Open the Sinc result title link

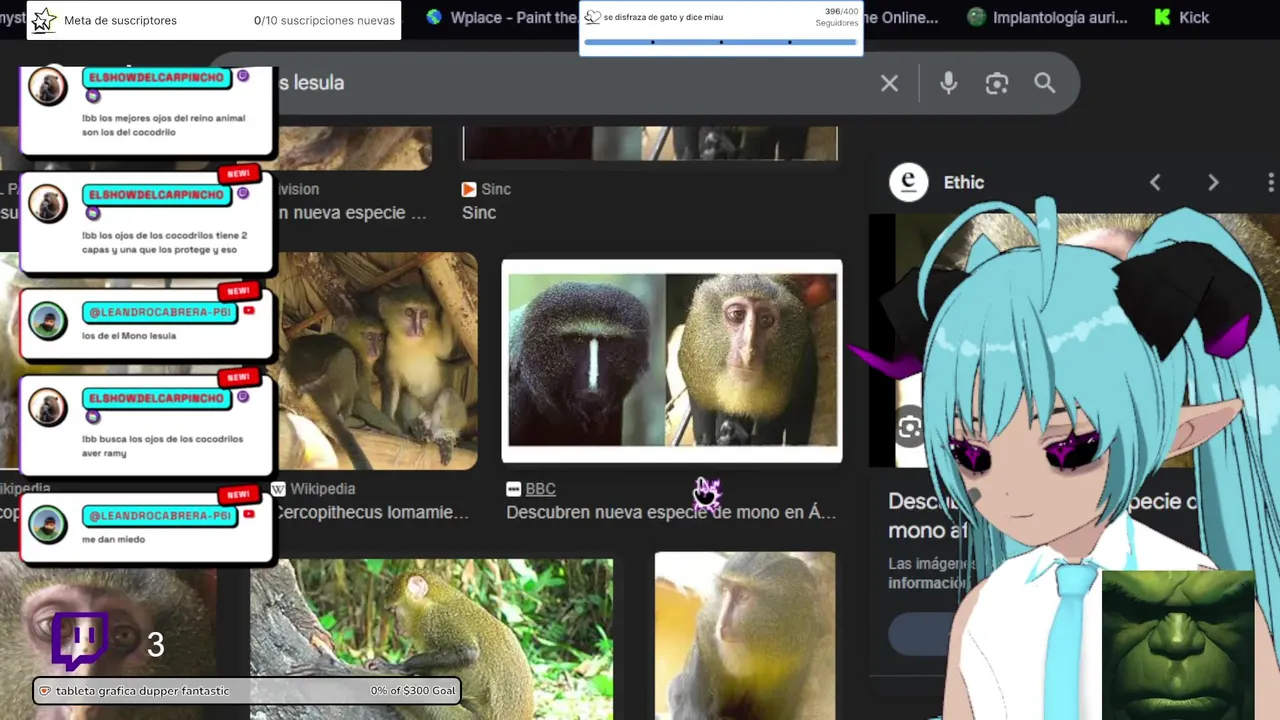tap(479, 212)
